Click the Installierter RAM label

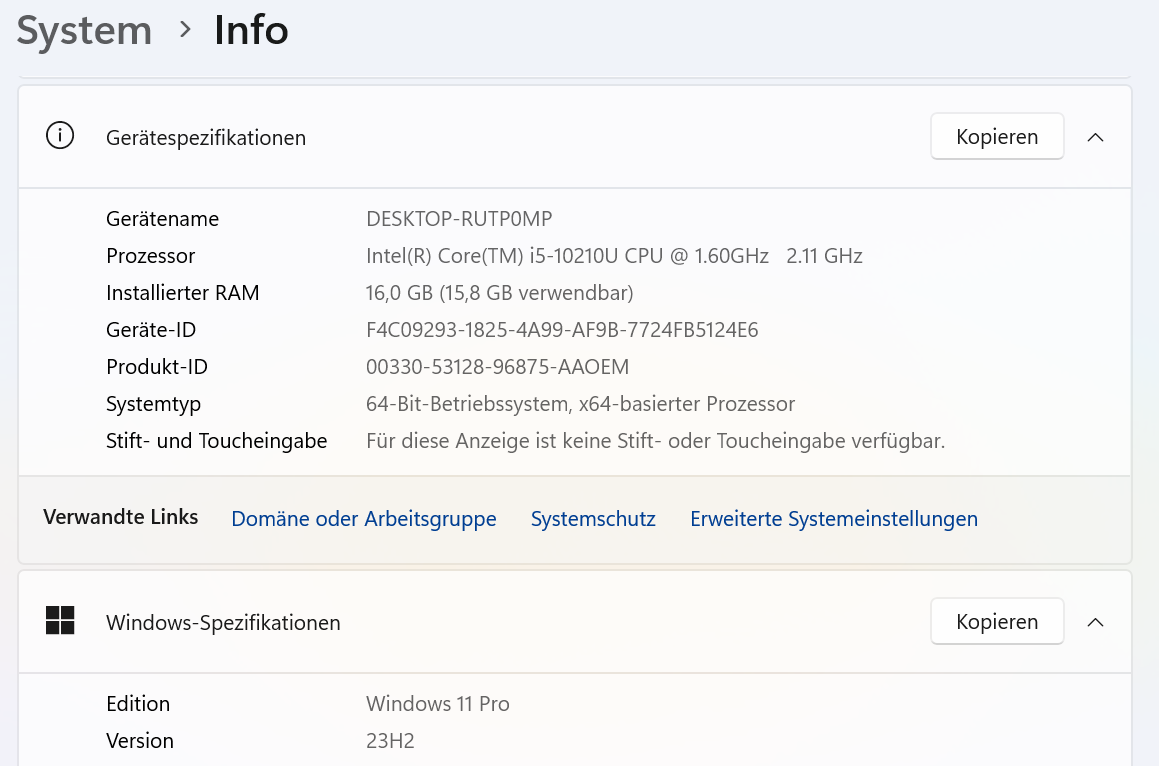[183, 293]
